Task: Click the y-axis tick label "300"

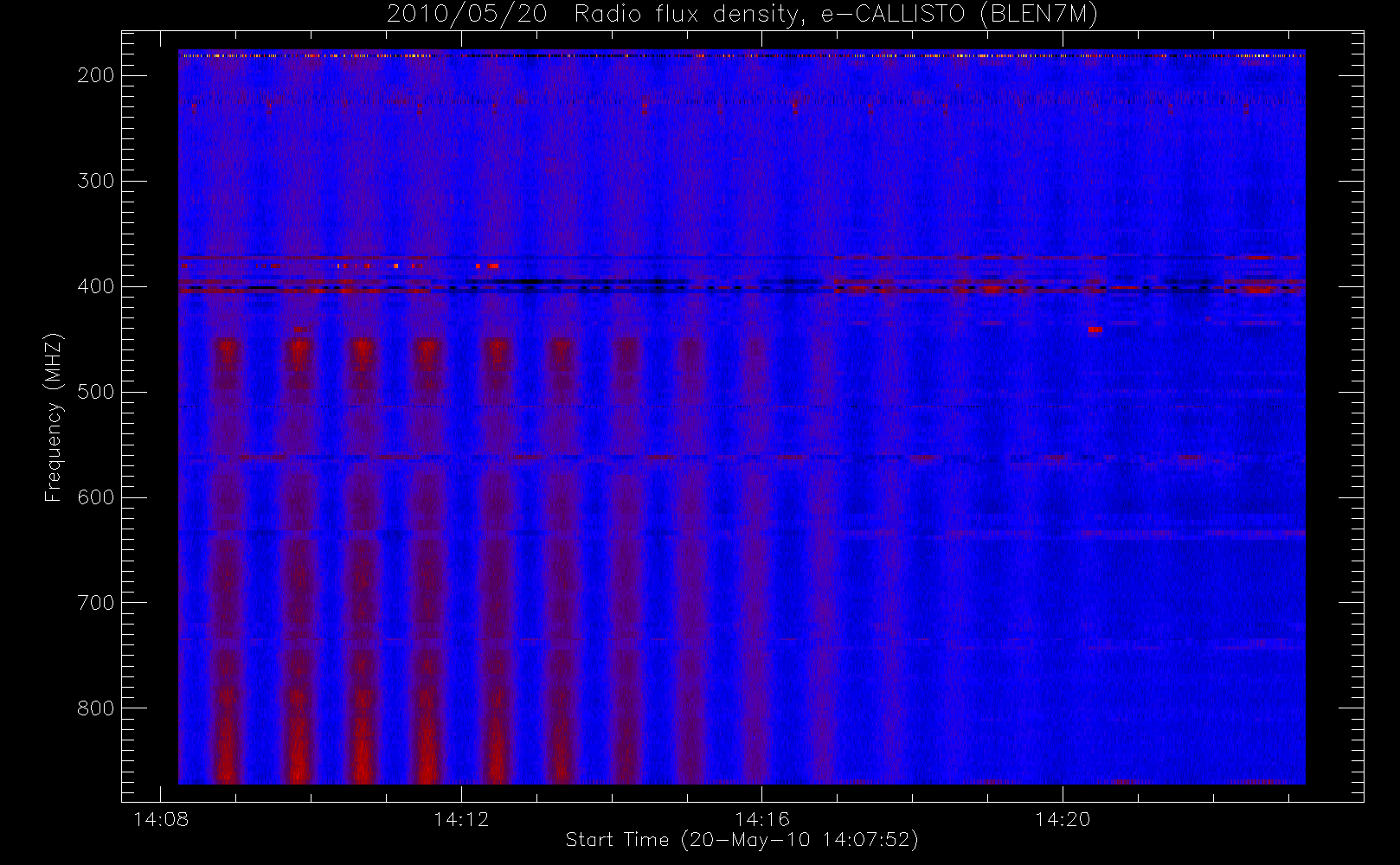Action: coord(96,181)
